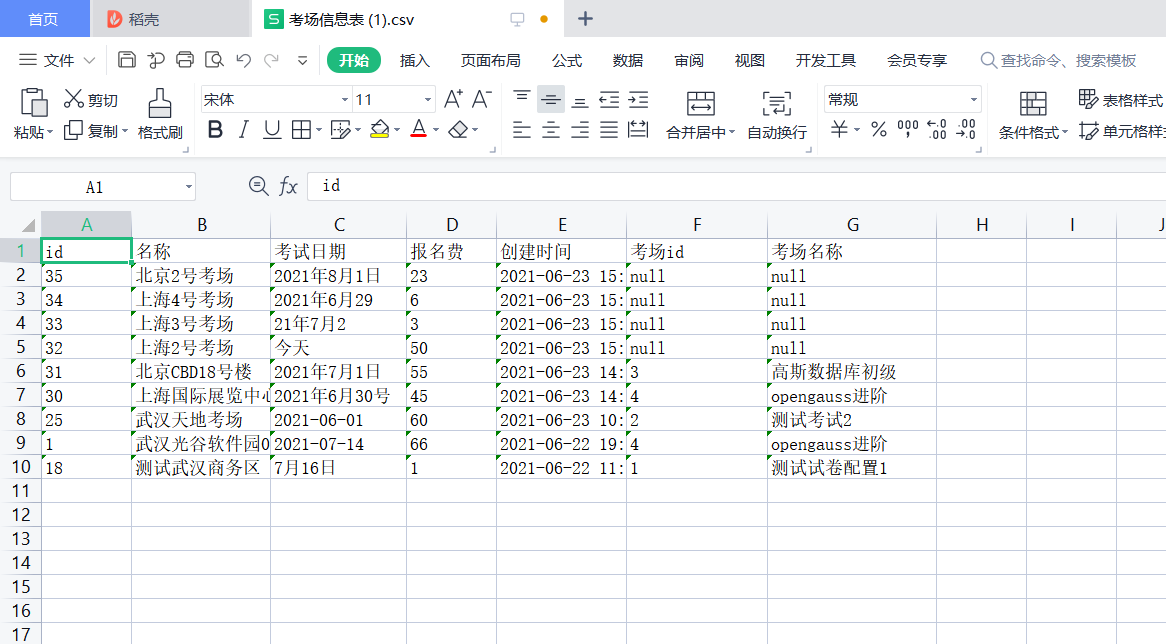Switch to the 插入 ribbon tab

tap(414, 60)
